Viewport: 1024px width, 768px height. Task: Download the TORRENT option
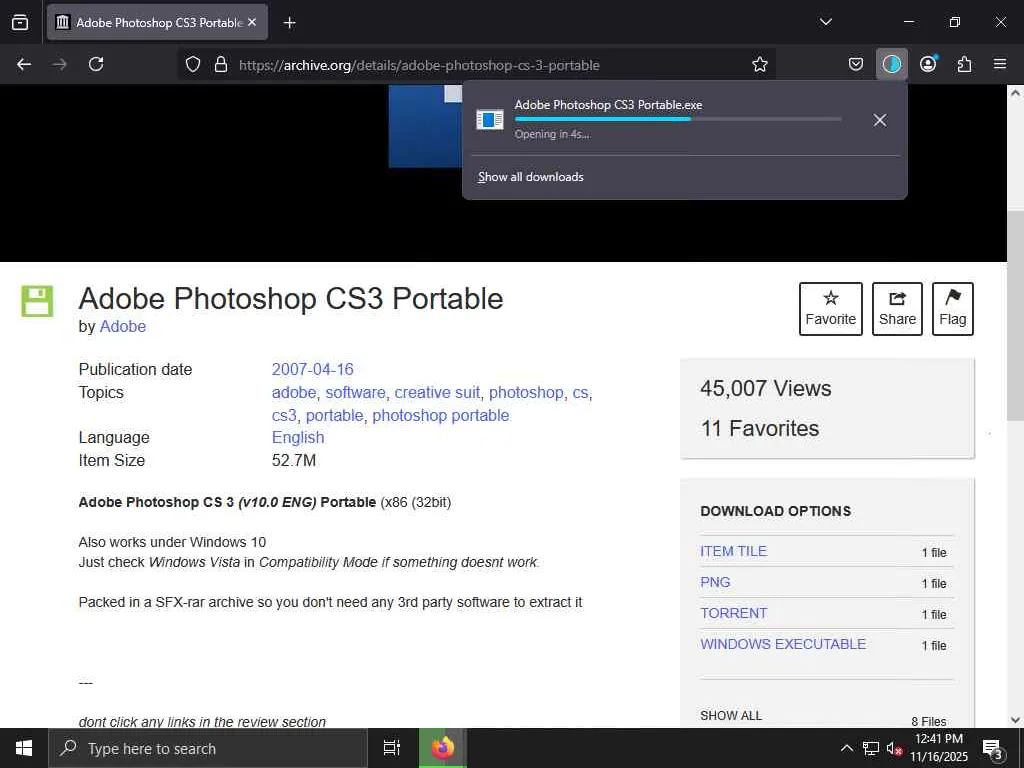coord(733,613)
